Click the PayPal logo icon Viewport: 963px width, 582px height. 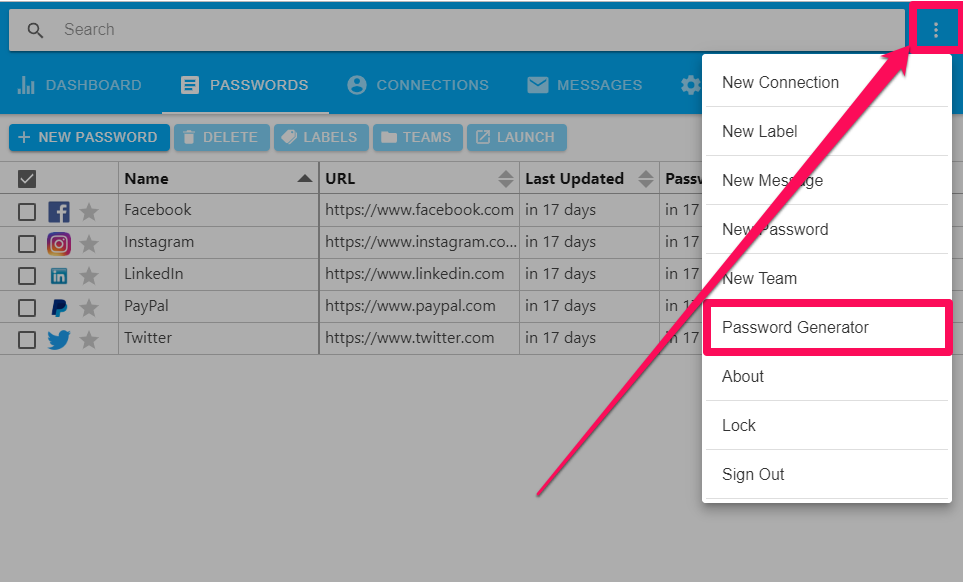click(x=59, y=307)
